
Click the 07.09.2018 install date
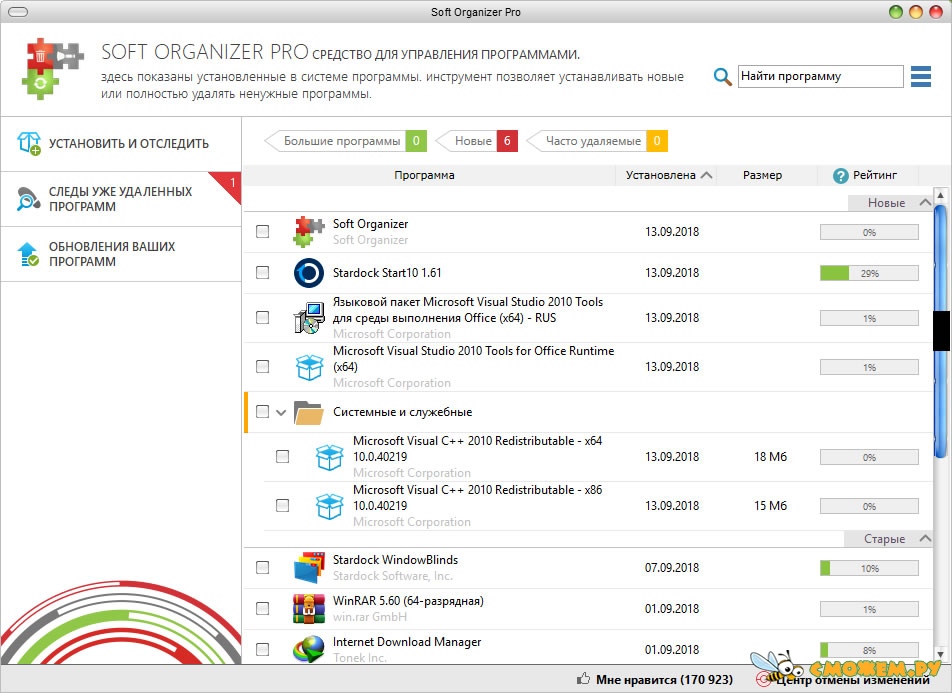[x=672, y=568]
